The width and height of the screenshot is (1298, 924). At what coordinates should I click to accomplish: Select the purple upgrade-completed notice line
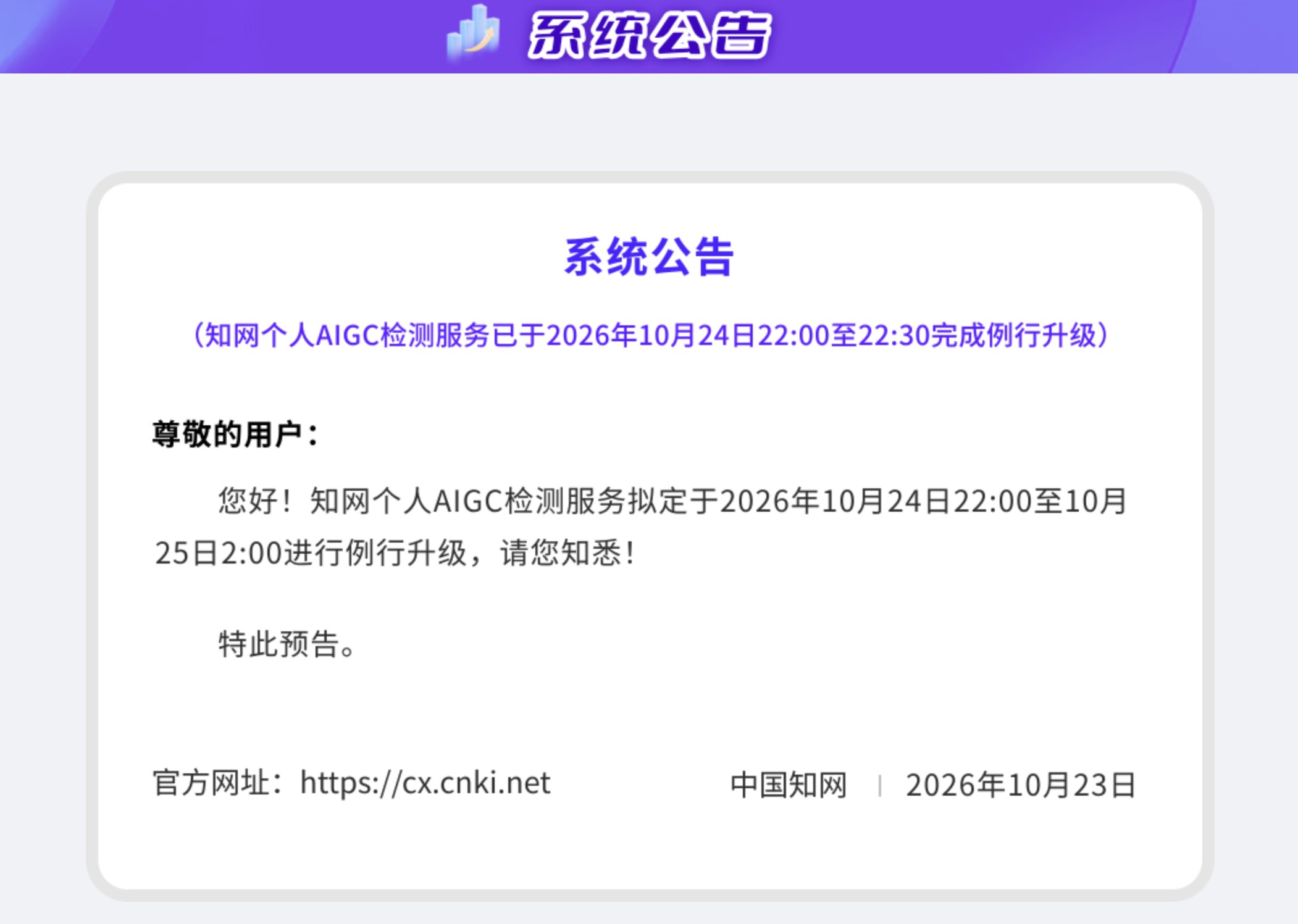point(651,336)
